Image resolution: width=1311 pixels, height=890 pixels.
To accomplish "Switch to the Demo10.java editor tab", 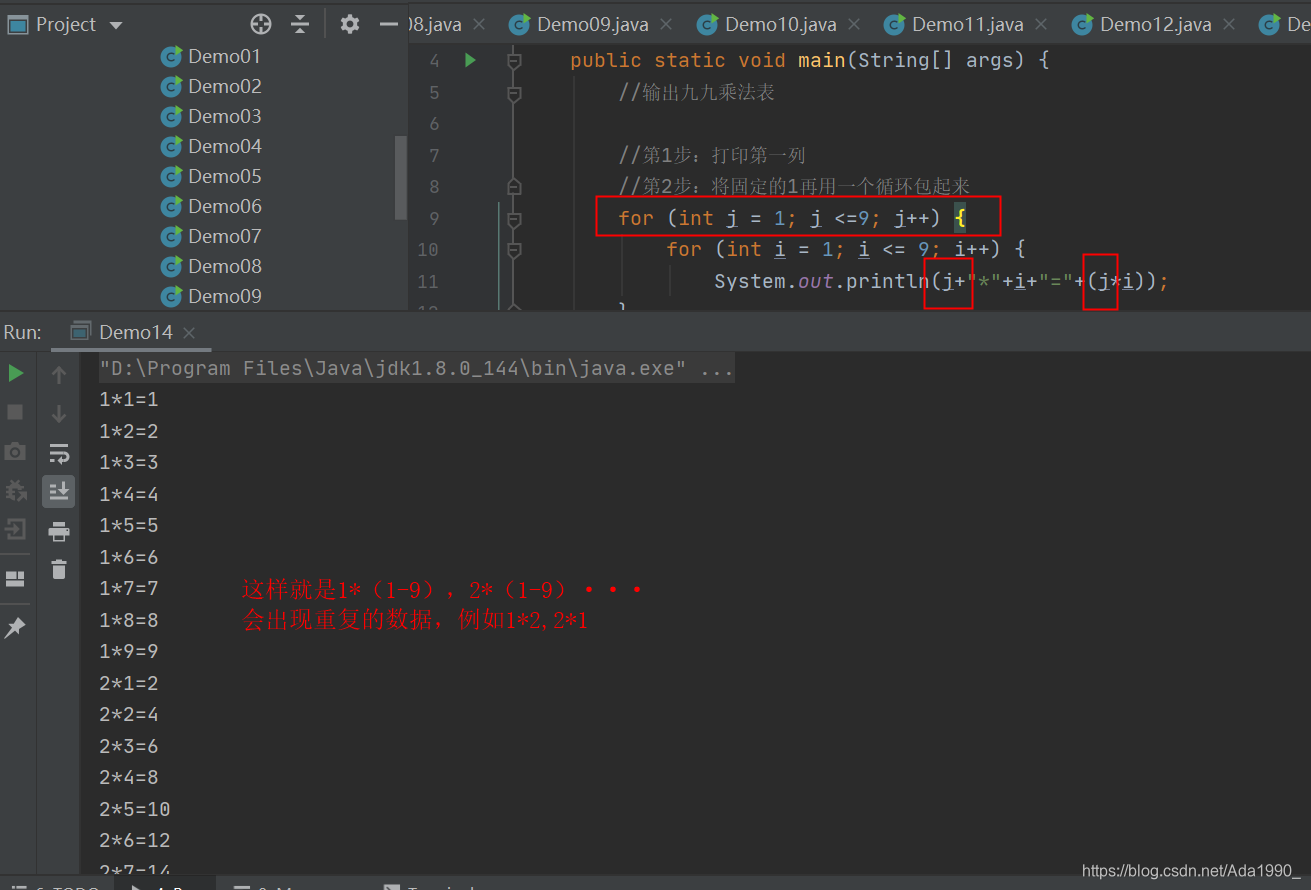I will click(780, 24).
